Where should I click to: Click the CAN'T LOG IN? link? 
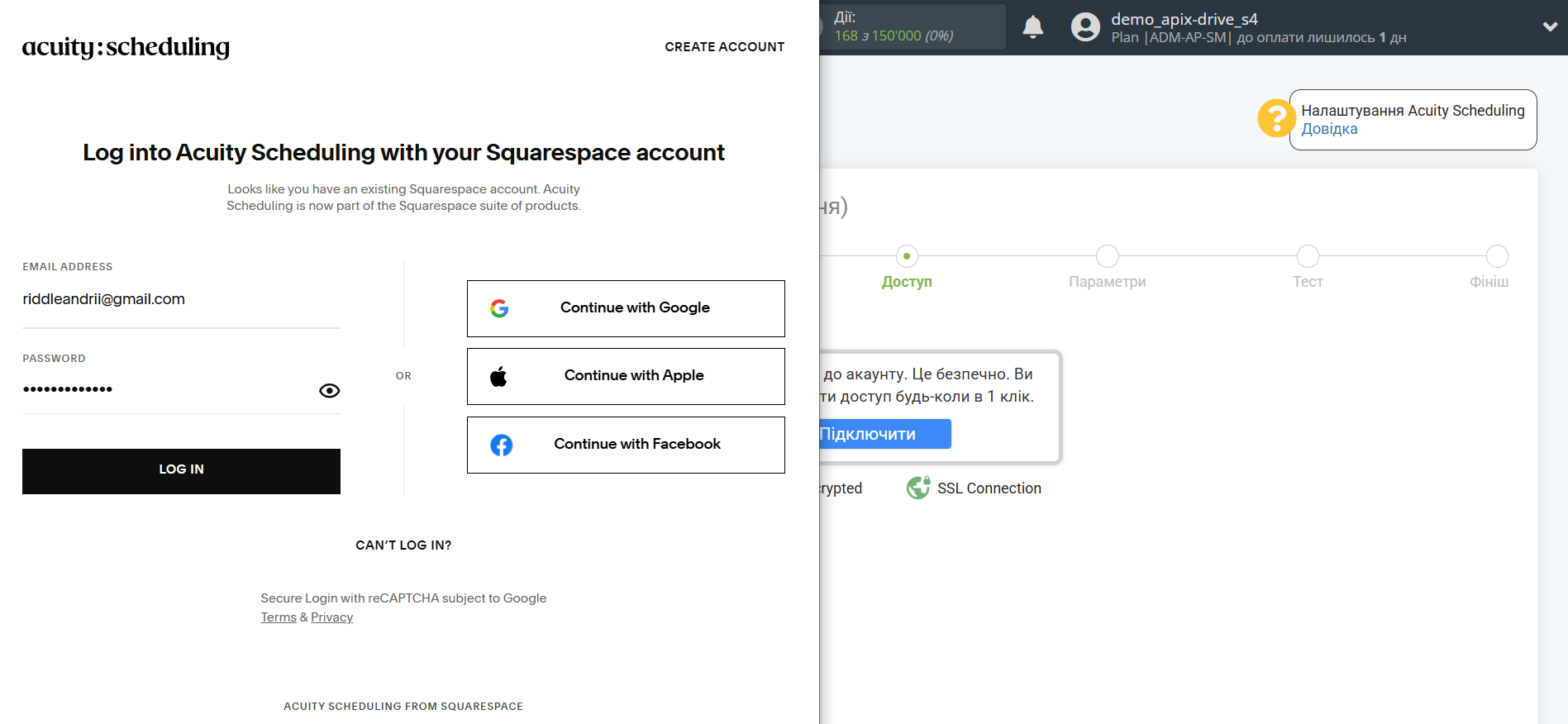pyautogui.click(x=403, y=545)
